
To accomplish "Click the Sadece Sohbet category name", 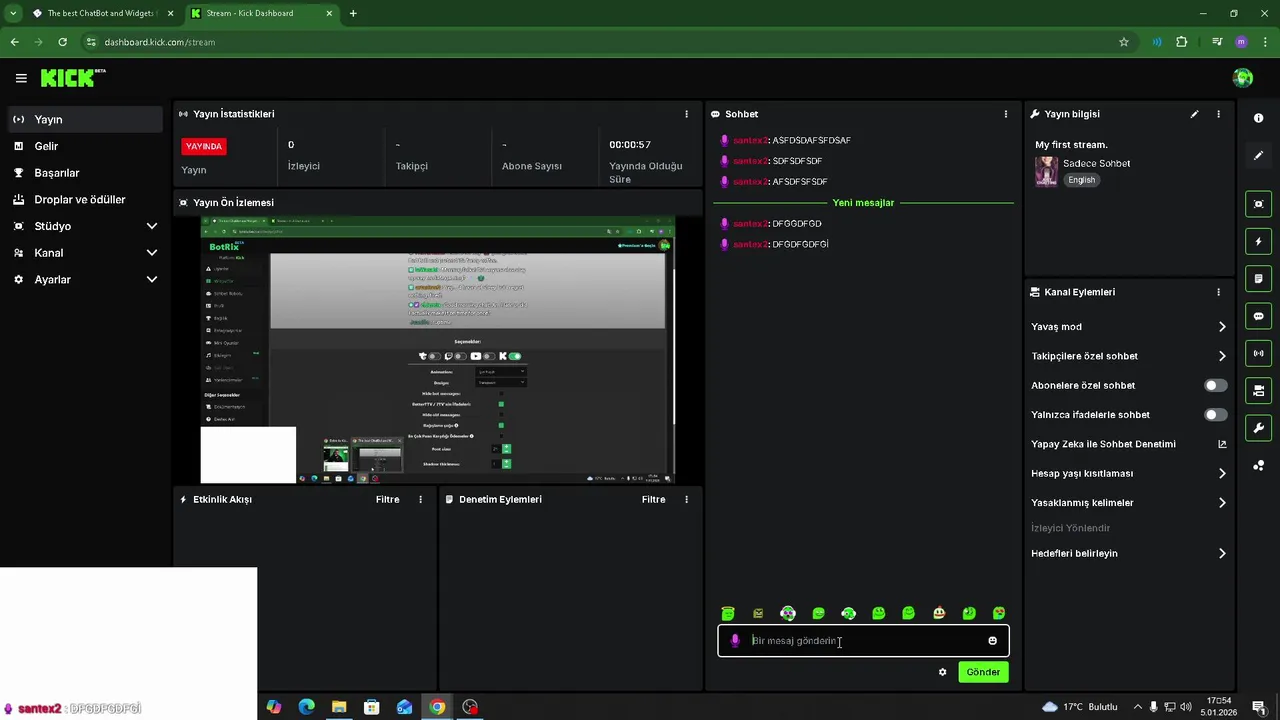I will pyautogui.click(x=1096, y=163).
